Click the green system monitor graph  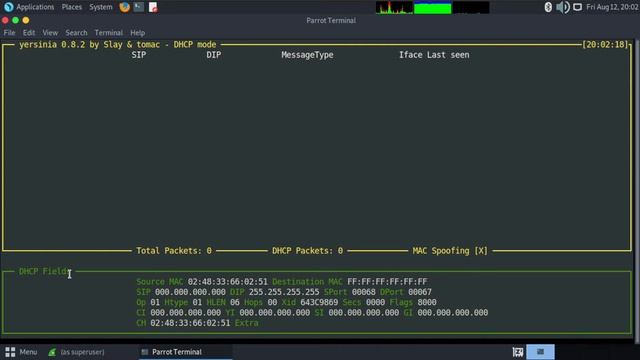tap(433, 7)
